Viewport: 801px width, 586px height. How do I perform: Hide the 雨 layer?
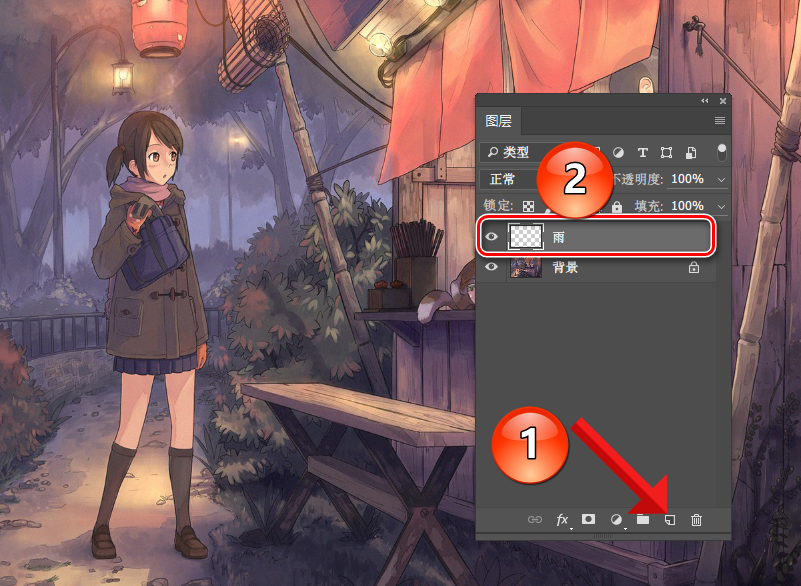pos(491,237)
